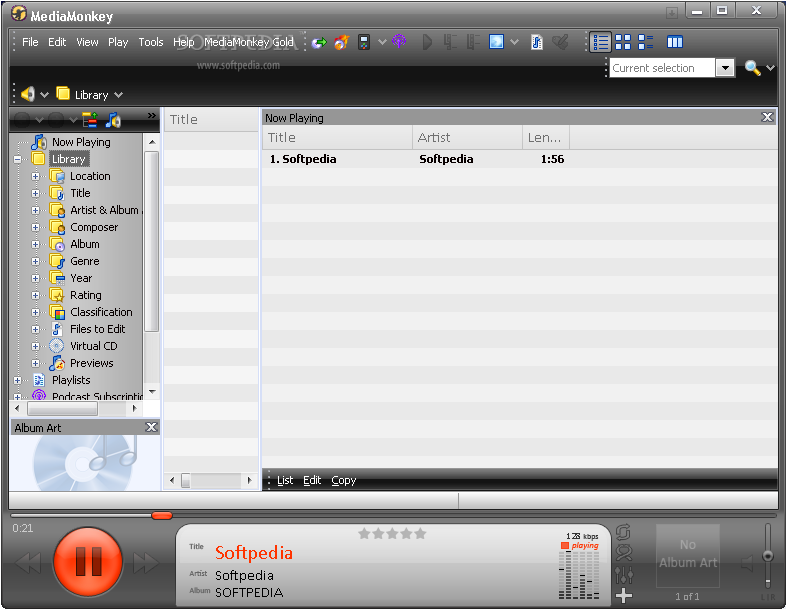Click the speaker icon below menu bar

(x=28, y=94)
